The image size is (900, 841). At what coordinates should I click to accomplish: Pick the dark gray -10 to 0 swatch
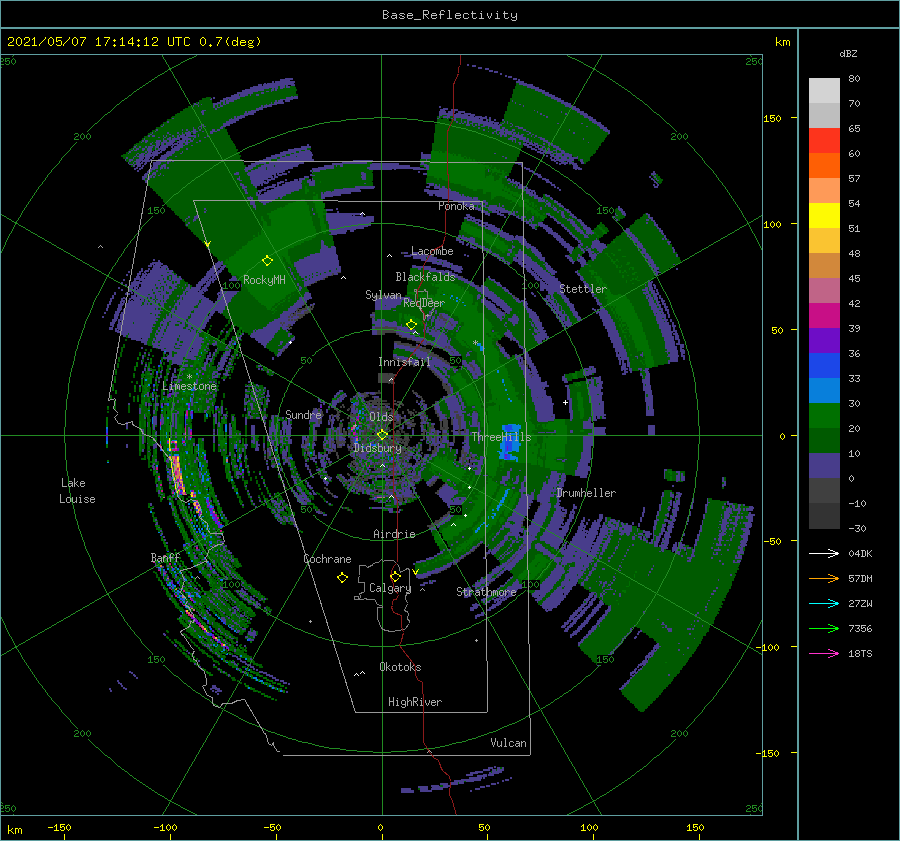[824, 490]
